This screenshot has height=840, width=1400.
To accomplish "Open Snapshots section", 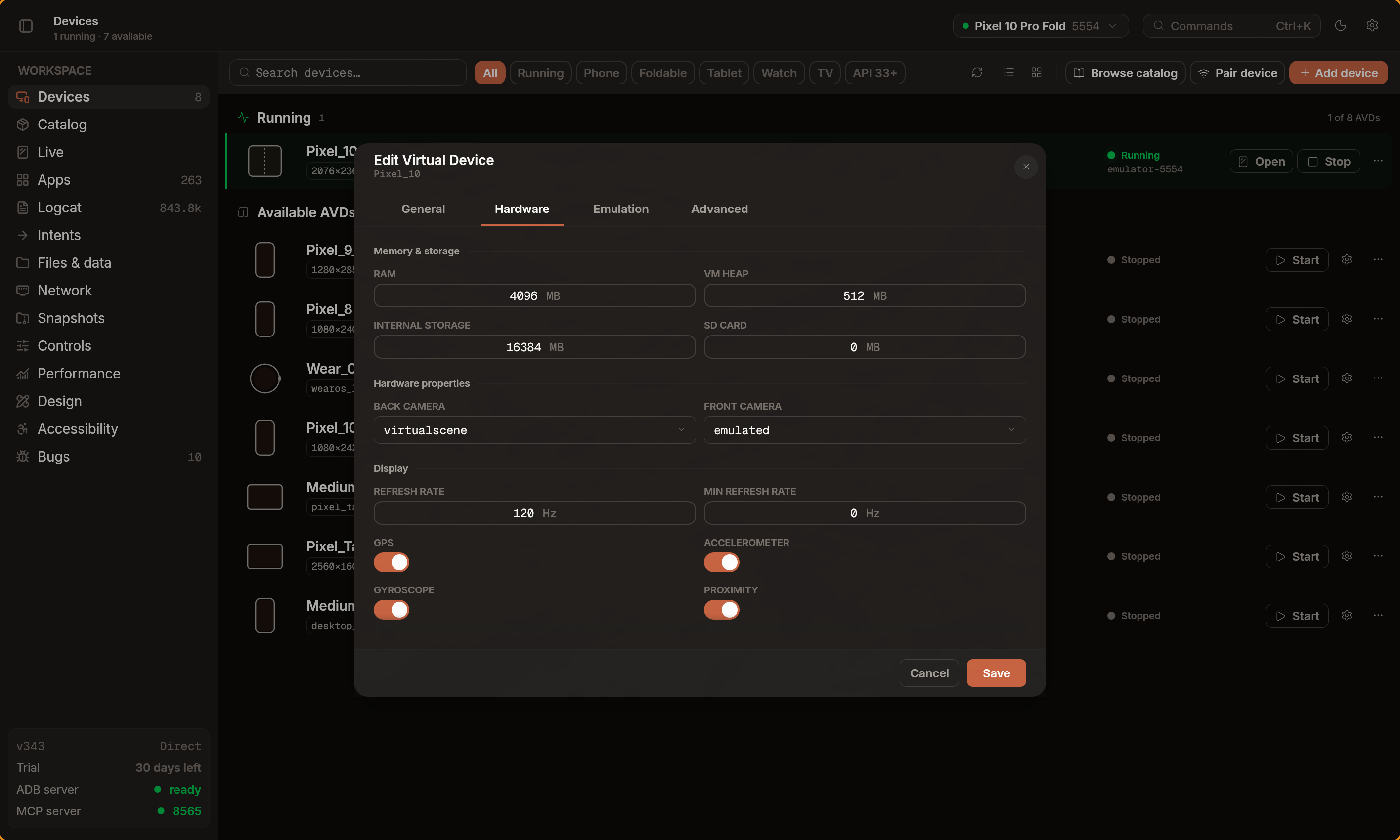I will (x=109, y=319).
